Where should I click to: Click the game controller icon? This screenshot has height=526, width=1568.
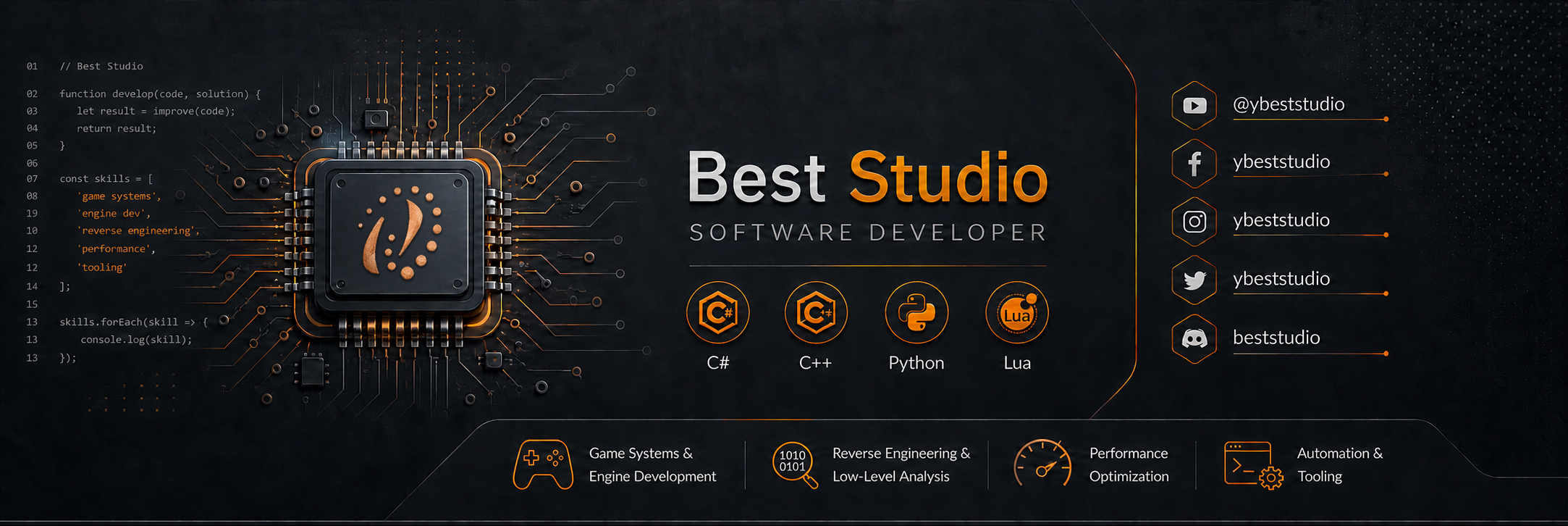point(543,464)
